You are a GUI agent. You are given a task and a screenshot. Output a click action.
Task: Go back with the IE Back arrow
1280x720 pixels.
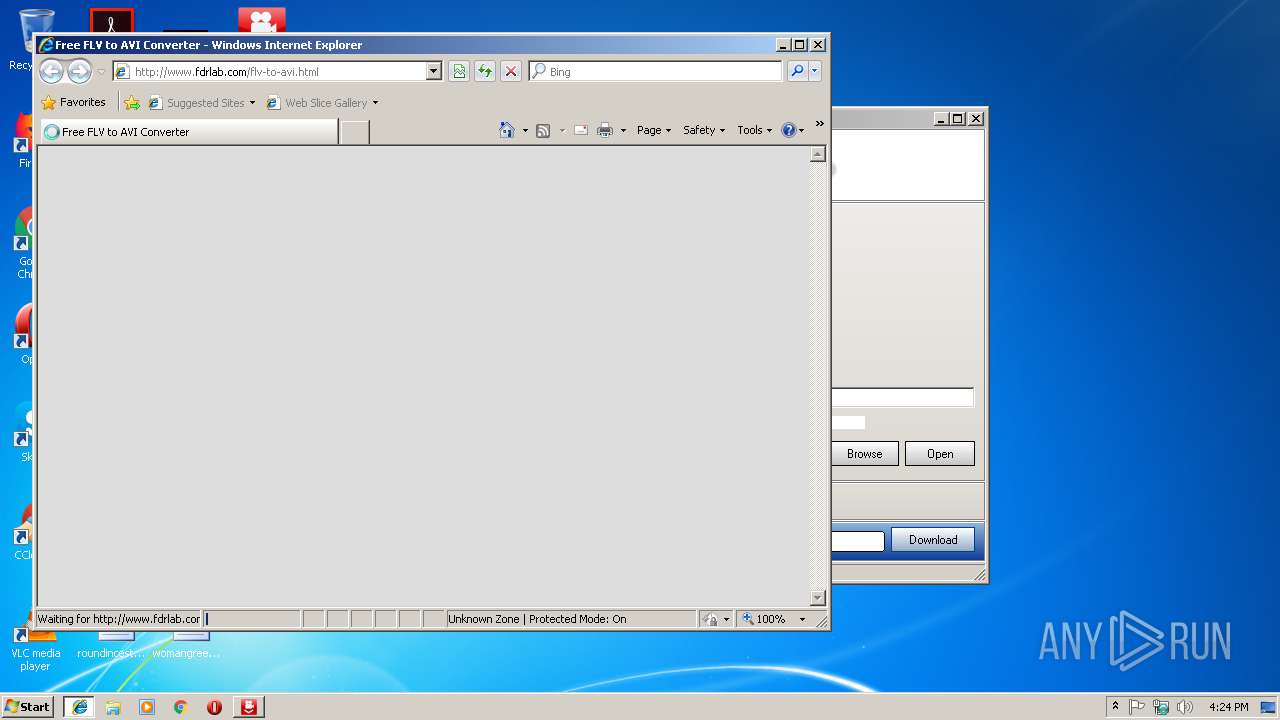[51, 71]
